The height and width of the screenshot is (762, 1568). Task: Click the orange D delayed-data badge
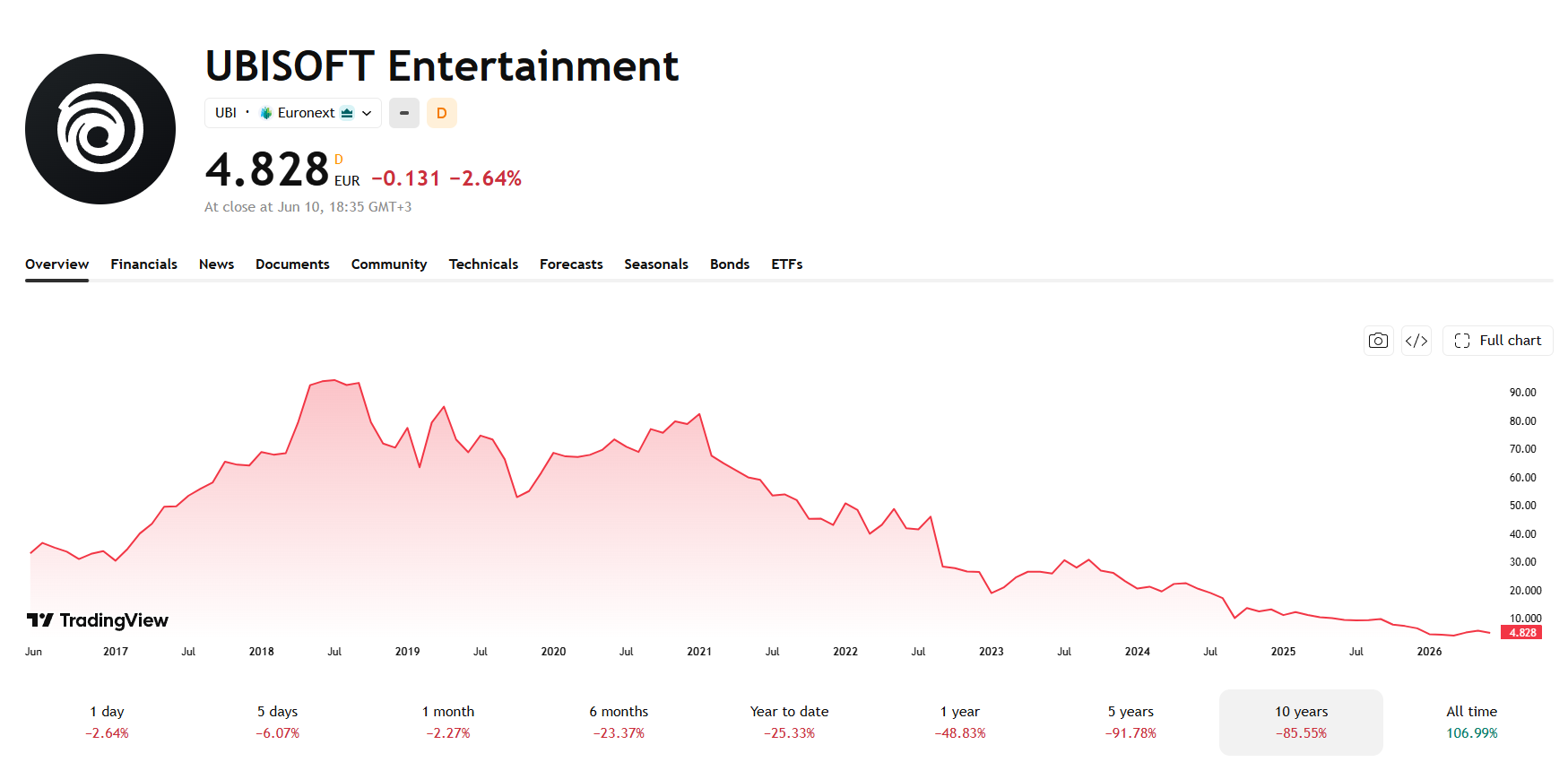pos(441,113)
